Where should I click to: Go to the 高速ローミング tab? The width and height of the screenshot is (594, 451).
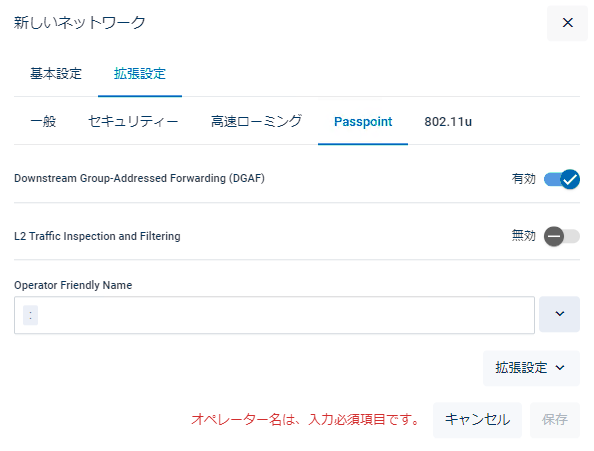click(256, 122)
